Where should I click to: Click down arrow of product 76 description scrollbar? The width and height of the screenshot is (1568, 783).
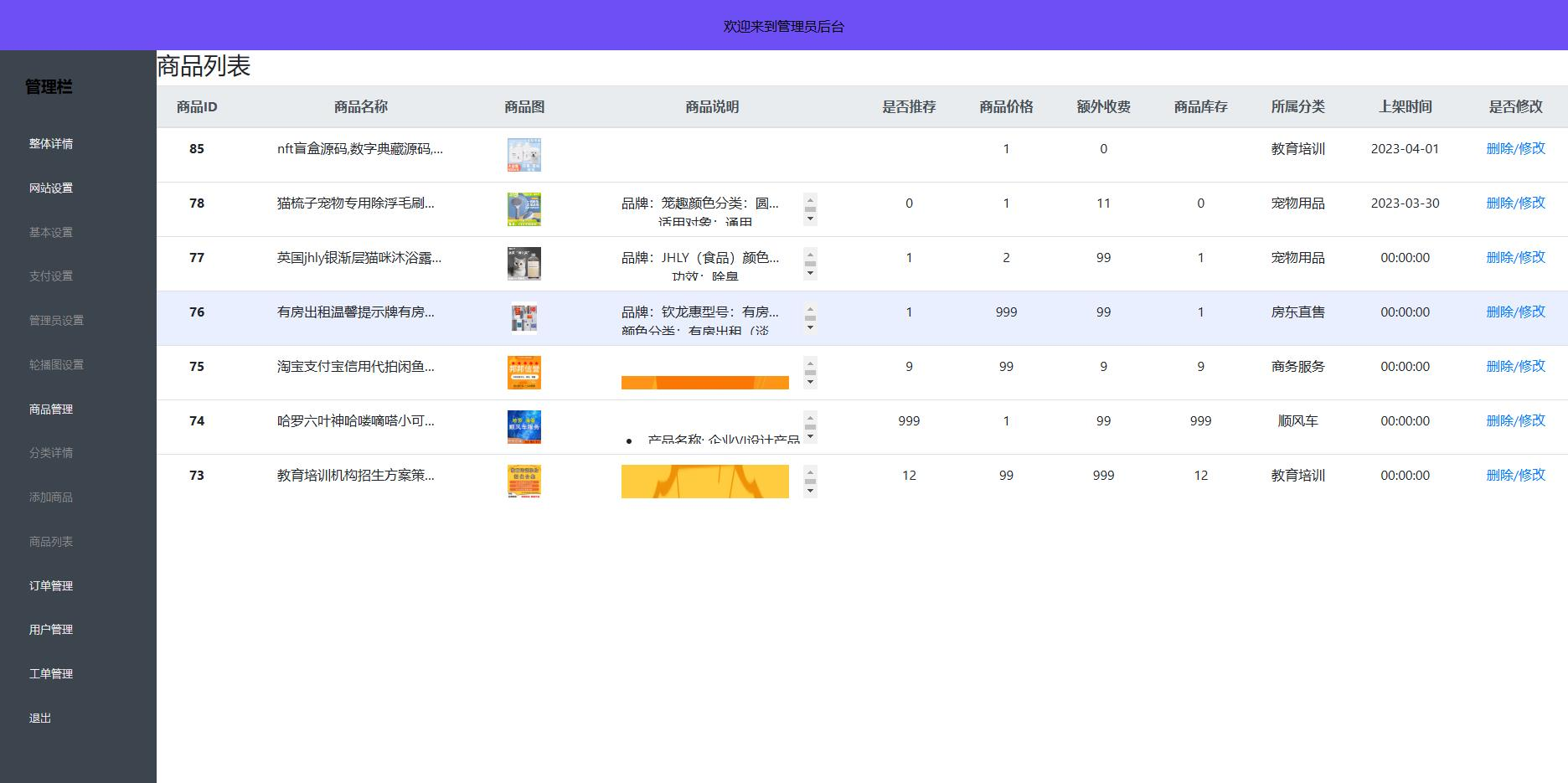click(x=810, y=328)
